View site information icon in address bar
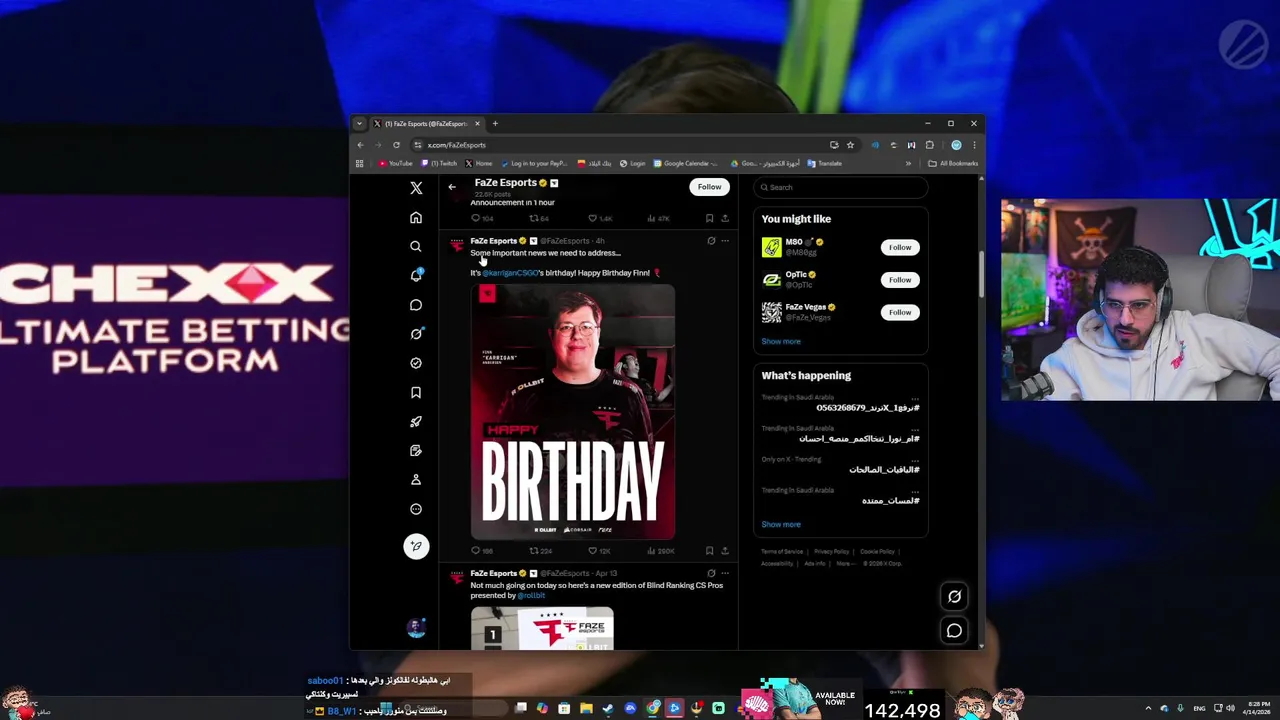Viewport: 1280px width, 720px height. [x=418, y=145]
